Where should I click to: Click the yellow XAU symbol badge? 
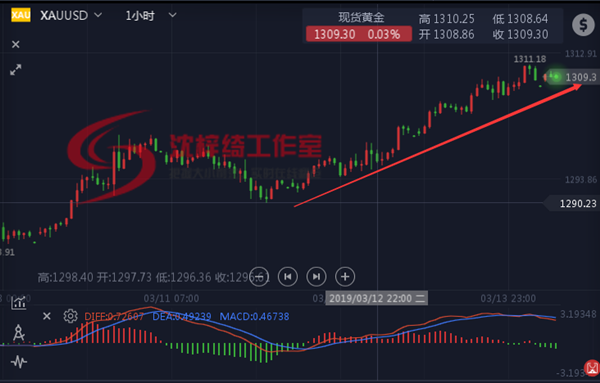tap(21, 15)
